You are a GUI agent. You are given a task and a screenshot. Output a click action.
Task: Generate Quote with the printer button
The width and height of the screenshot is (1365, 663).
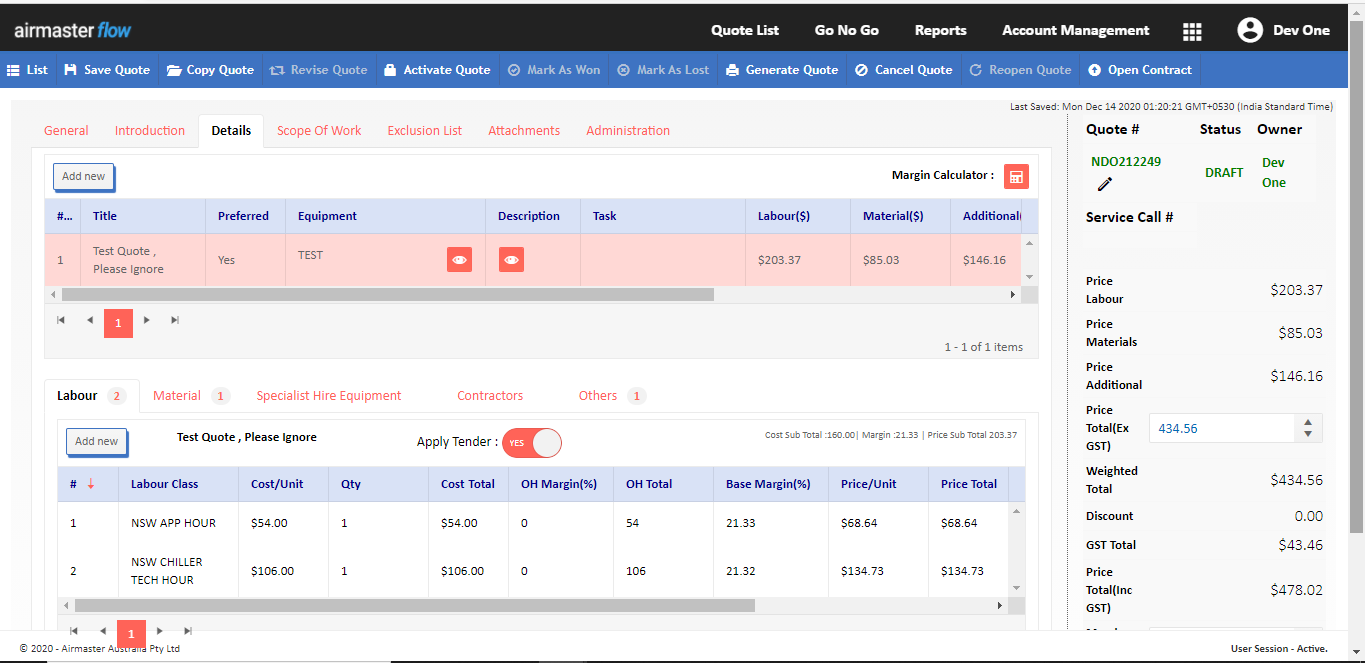[x=782, y=70]
